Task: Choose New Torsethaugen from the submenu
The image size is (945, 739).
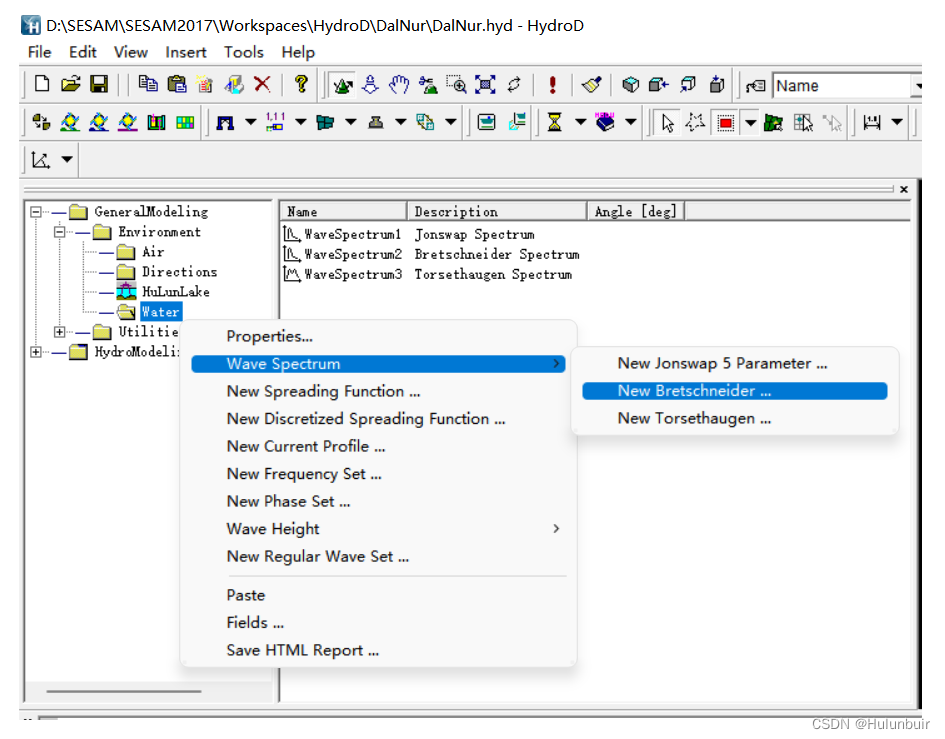Action: (735, 418)
